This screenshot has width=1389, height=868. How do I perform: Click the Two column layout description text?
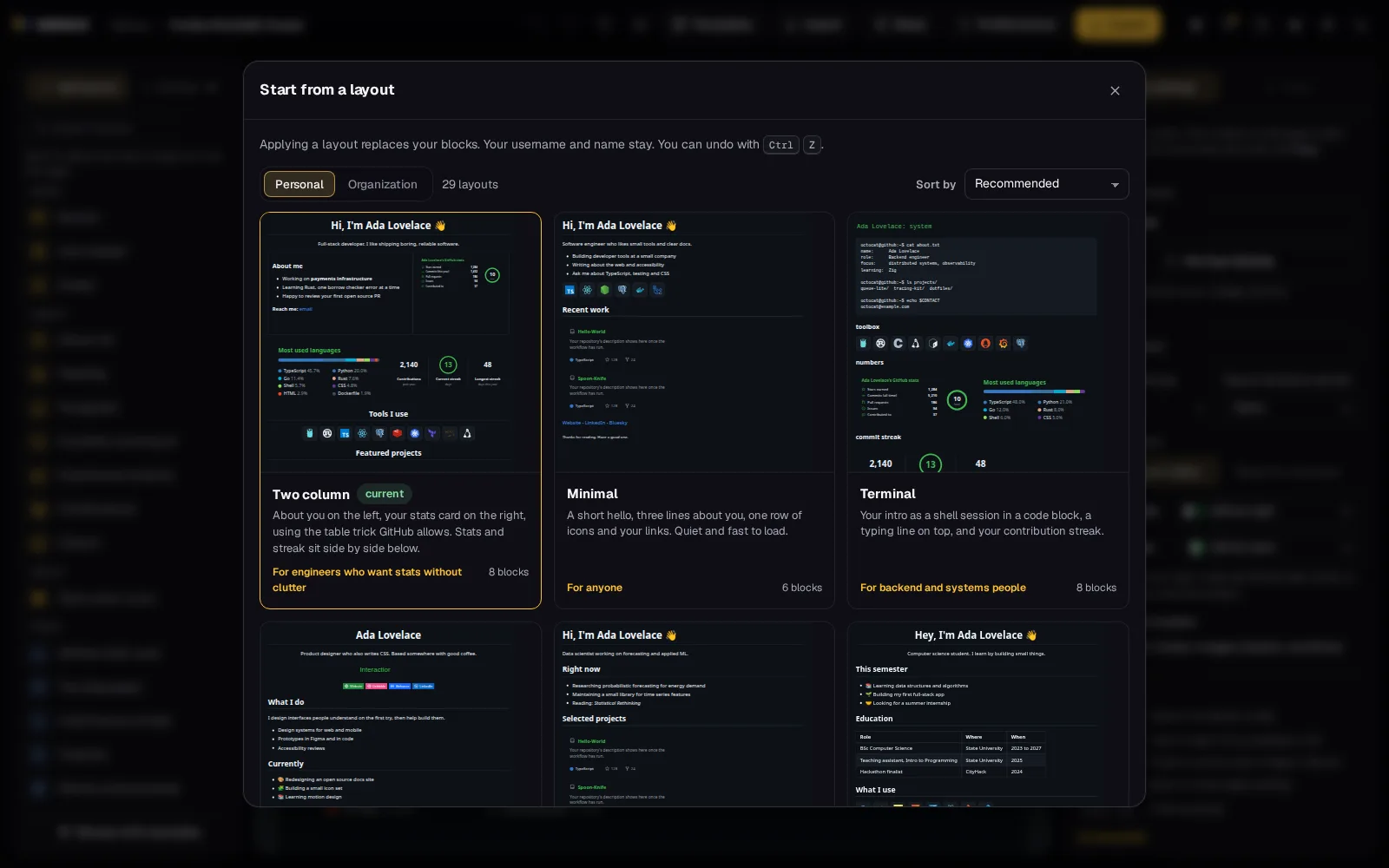(x=399, y=531)
